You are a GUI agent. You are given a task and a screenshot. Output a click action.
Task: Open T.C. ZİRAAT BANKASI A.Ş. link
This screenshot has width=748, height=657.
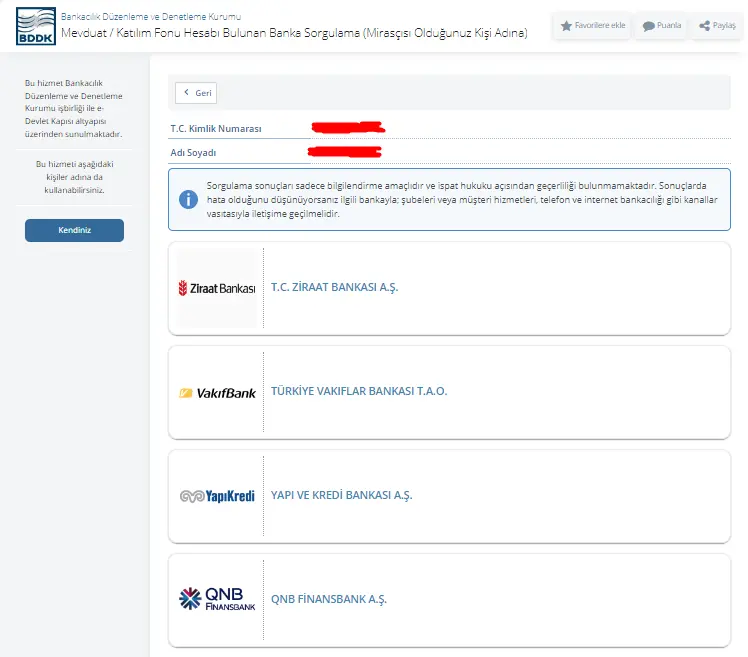tap(334, 287)
